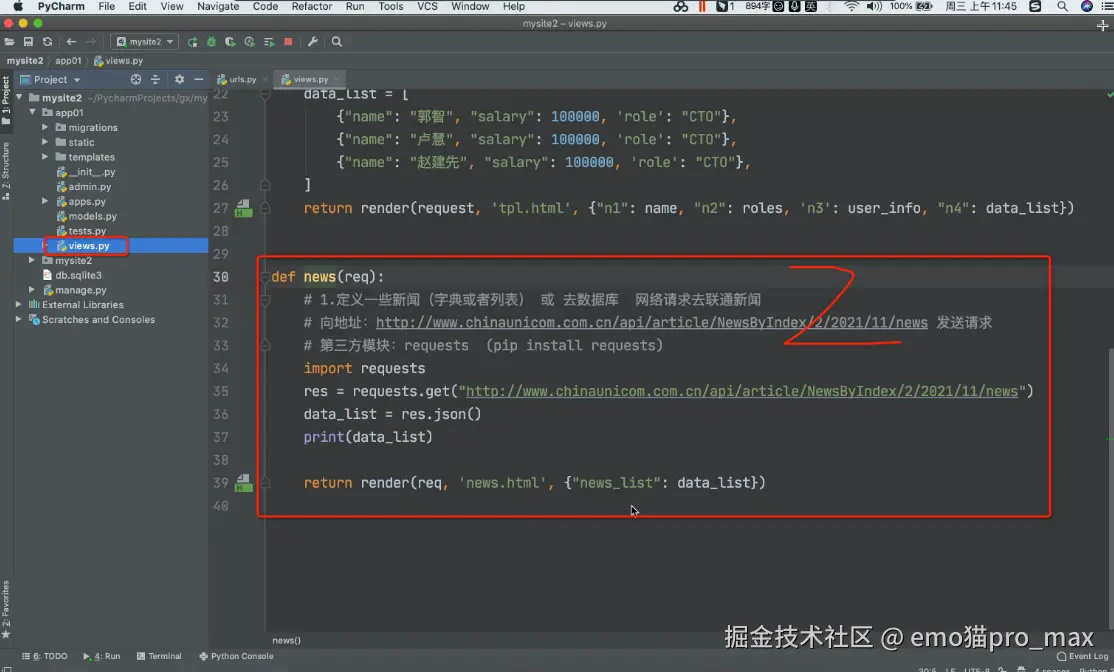Open the 4: Run tool window

(102, 656)
